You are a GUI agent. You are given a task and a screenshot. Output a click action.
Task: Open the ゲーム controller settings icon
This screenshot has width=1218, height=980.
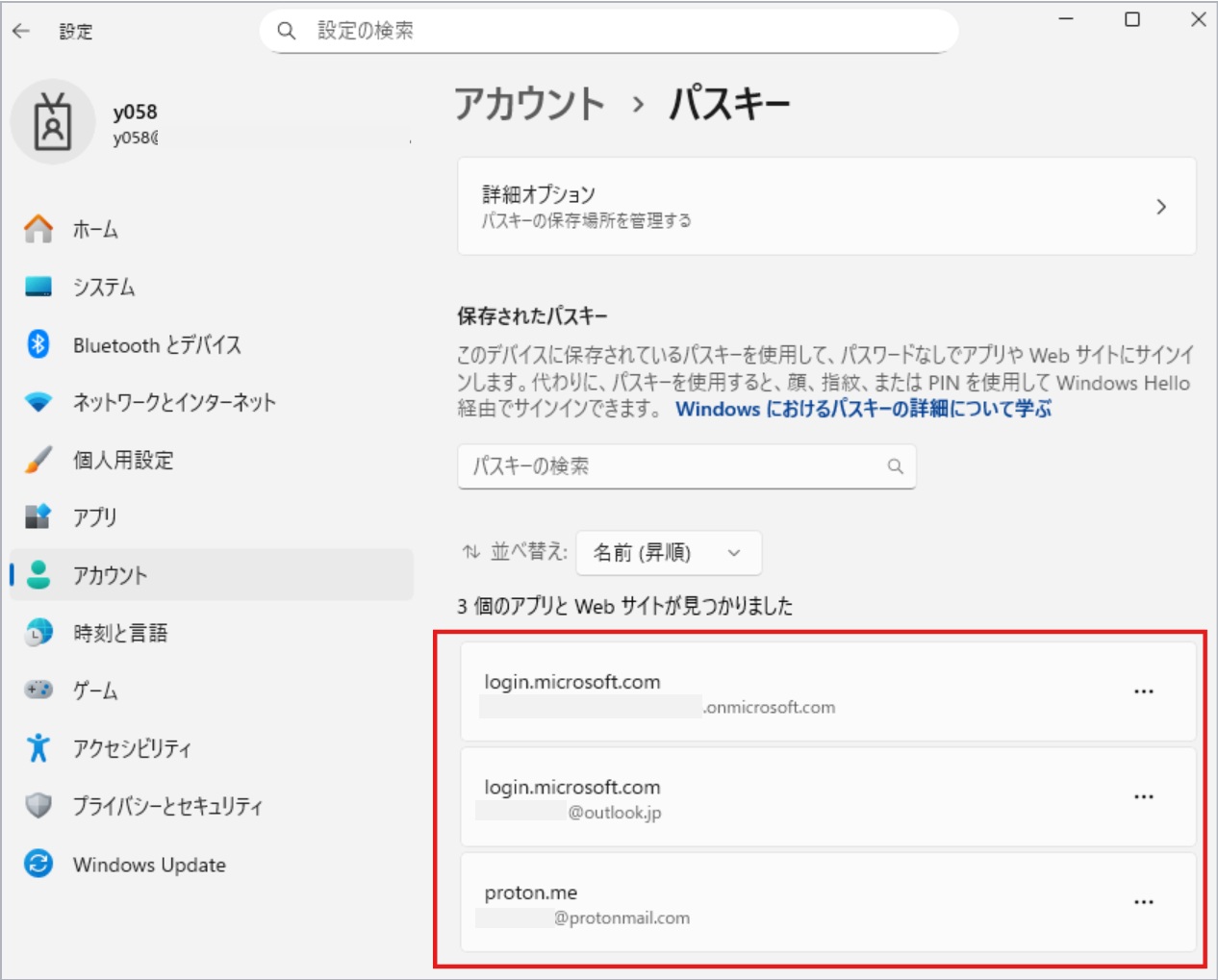tap(38, 691)
